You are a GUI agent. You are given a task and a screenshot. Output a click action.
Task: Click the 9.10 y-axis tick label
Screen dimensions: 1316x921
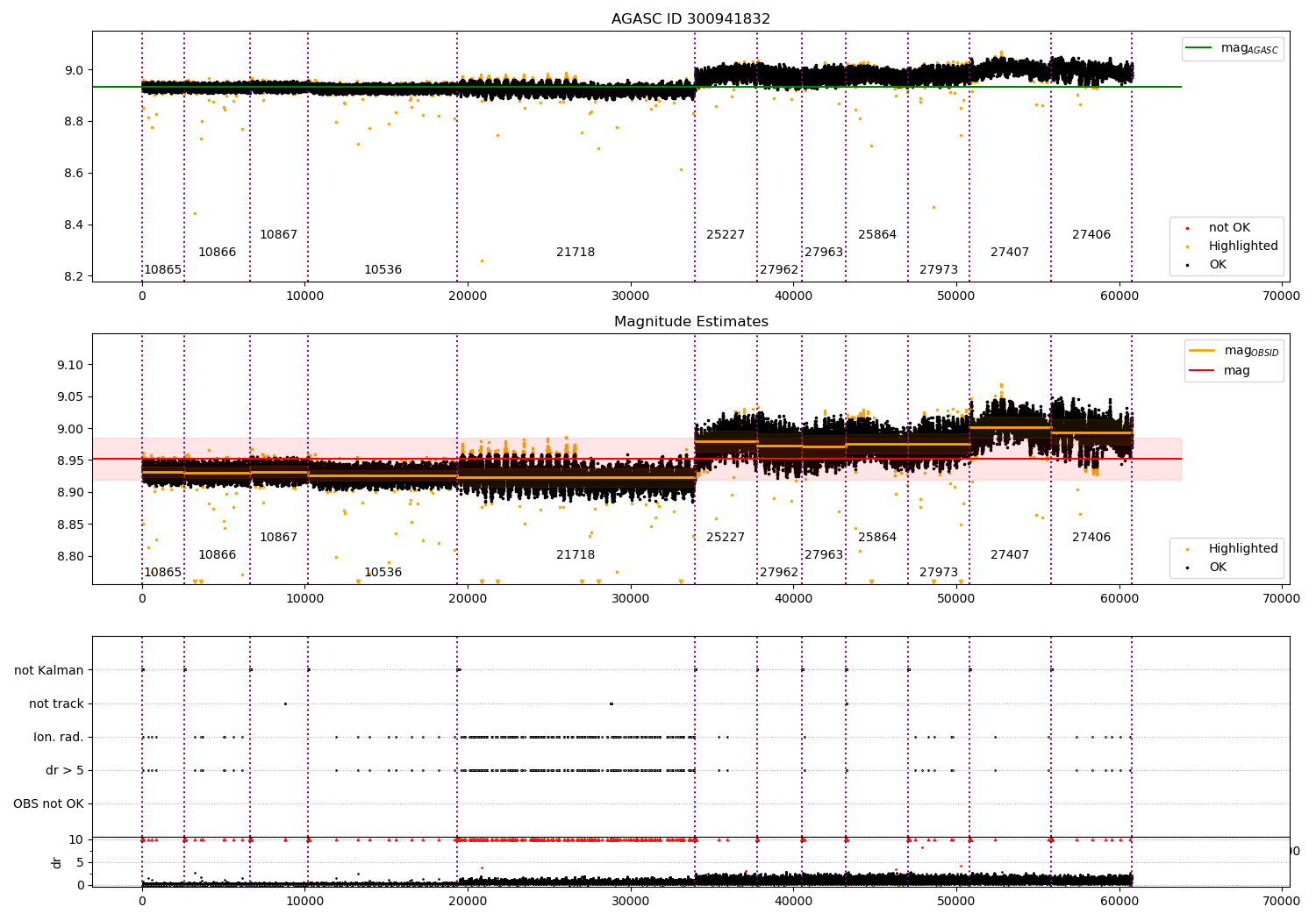(70, 365)
